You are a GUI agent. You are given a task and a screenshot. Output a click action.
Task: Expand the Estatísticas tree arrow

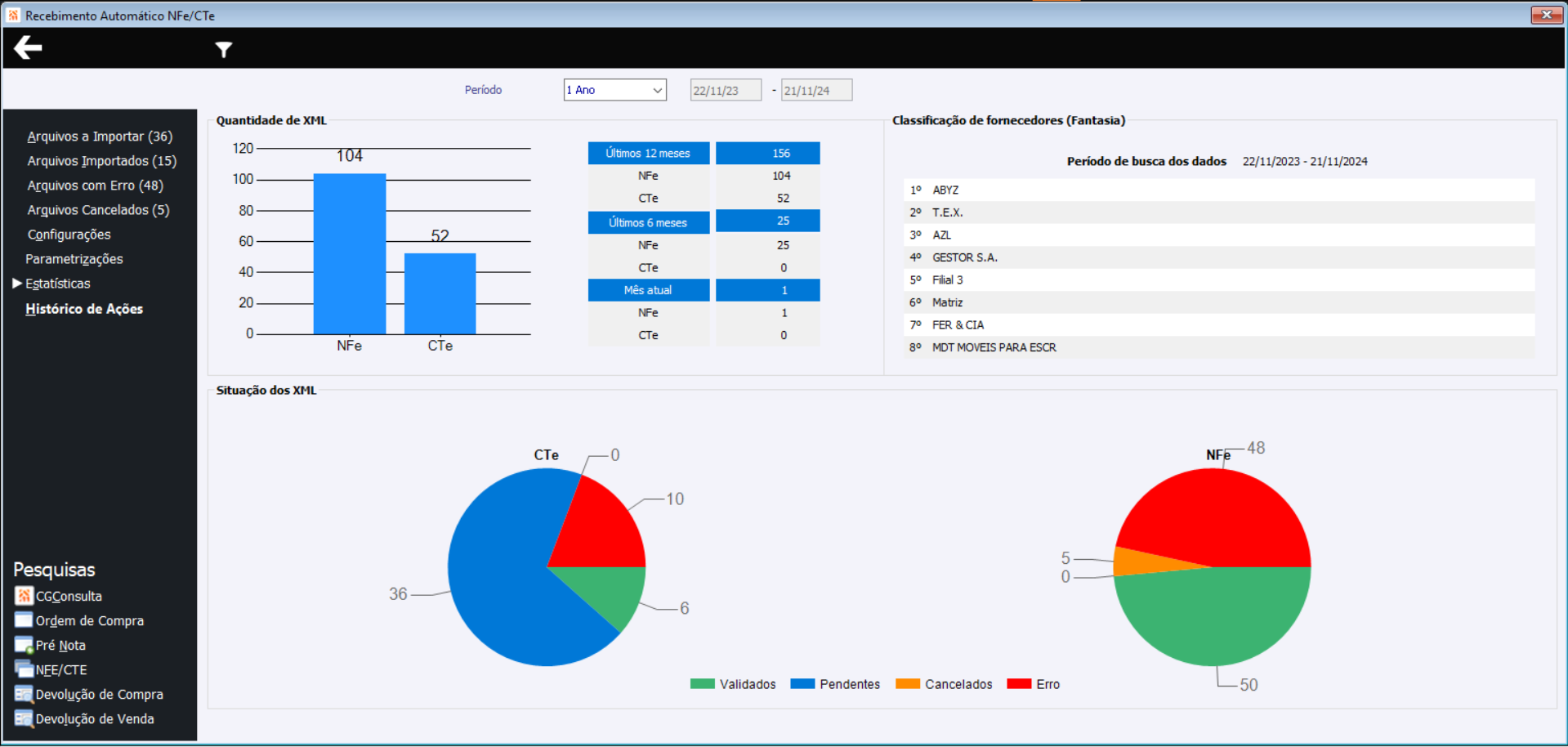pyautogui.click(x=16, y=283)
